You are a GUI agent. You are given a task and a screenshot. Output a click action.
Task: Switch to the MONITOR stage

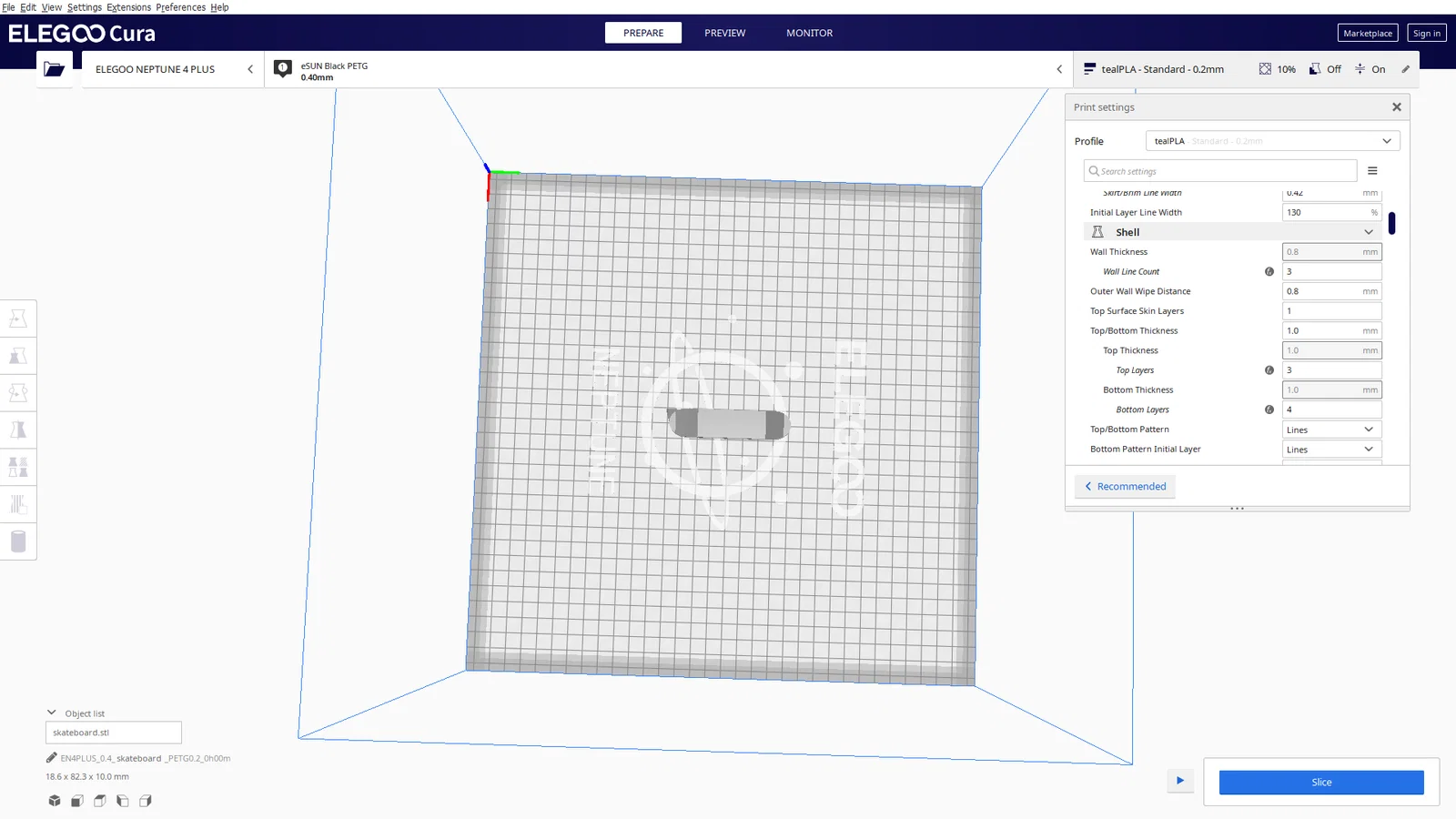click(x=810, y=33)
